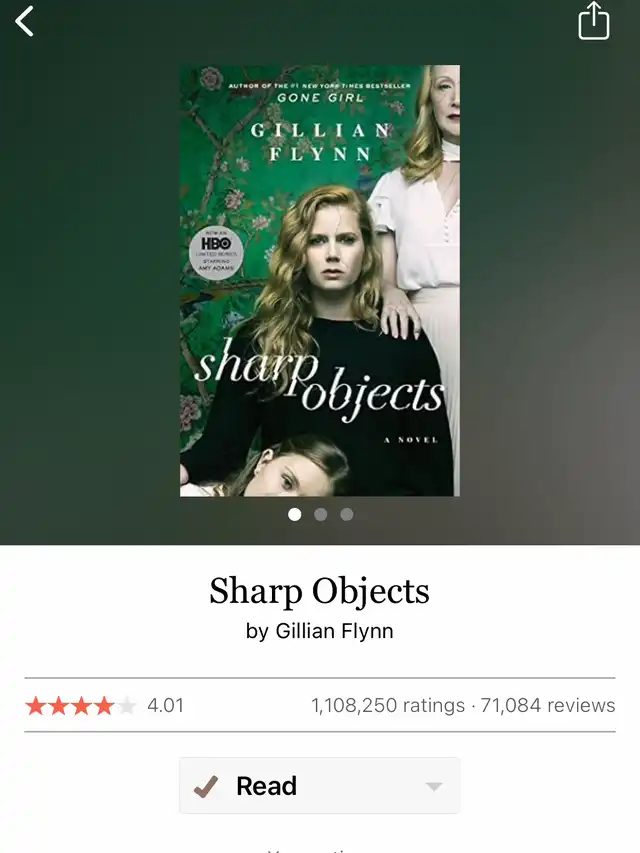Tap the HBO sticker on the cover
This screenshot has width=640, height=853.
pyautogui.click(x=216, y=253)
